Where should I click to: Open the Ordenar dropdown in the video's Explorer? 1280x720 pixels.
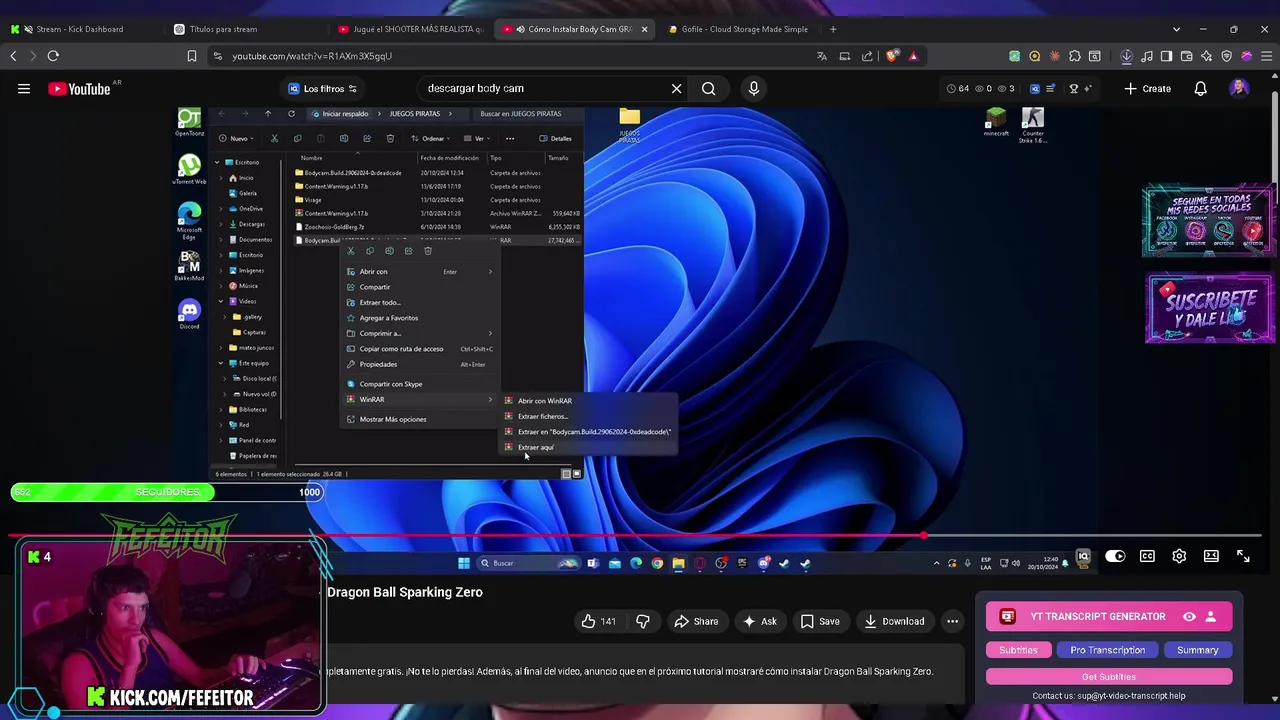point(431,138)
